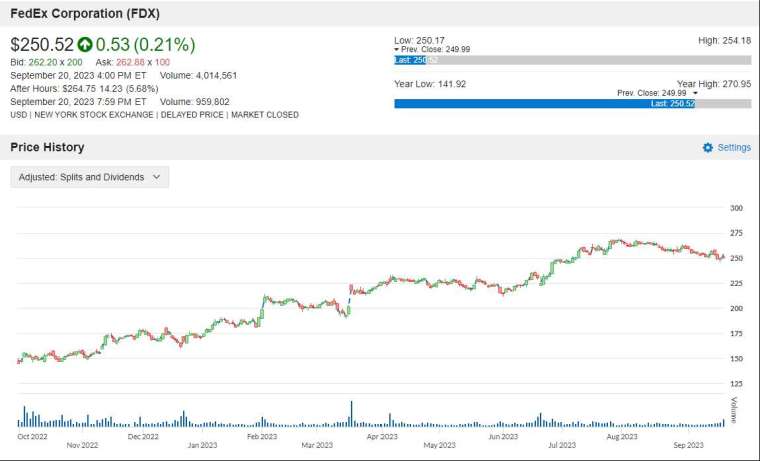760x461 pixels.
Task: Click the After Hours: $264.75 line
Action: 84,89
